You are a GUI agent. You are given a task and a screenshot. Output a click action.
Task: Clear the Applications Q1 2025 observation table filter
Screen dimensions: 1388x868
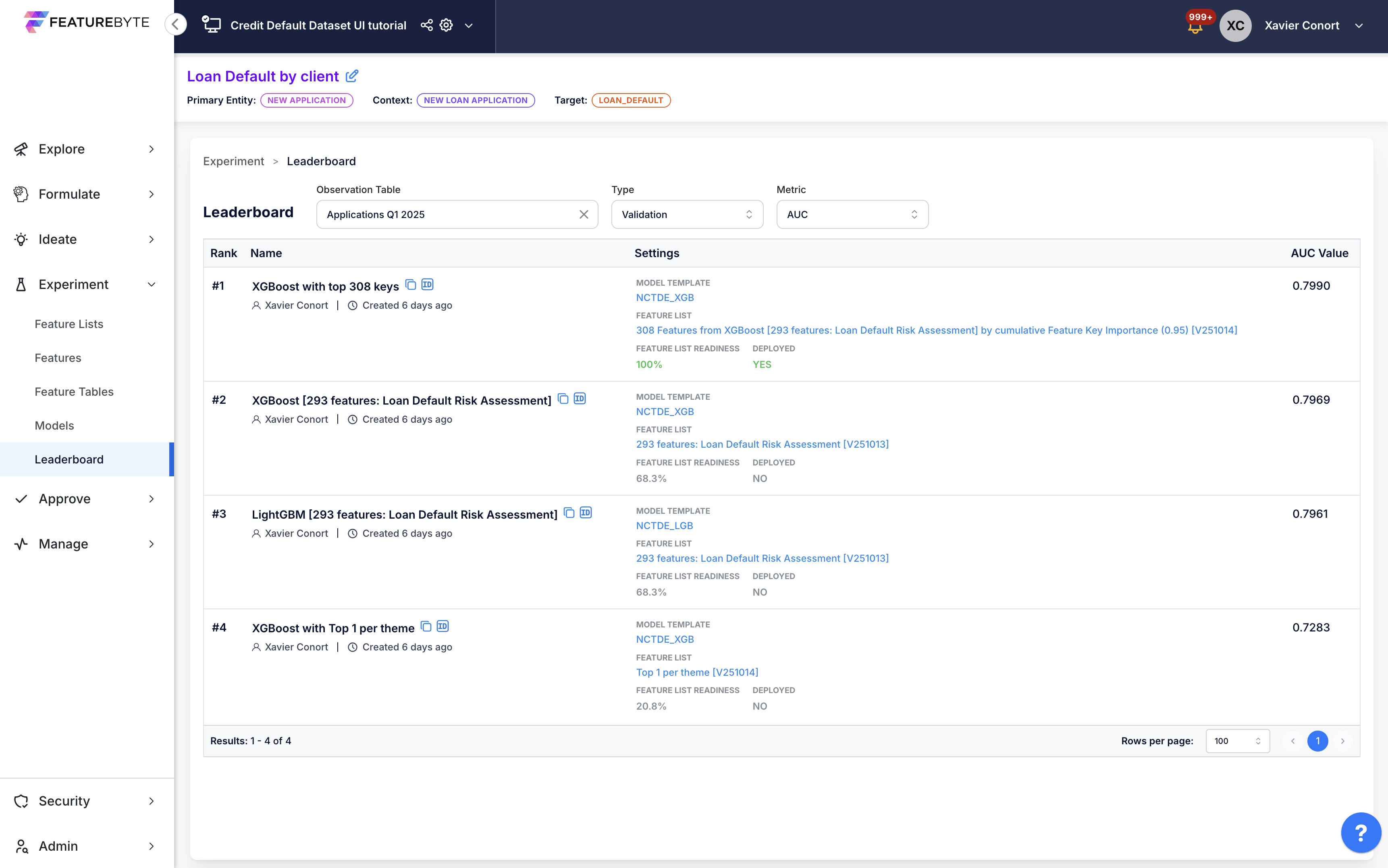click(x=584, y=214)
